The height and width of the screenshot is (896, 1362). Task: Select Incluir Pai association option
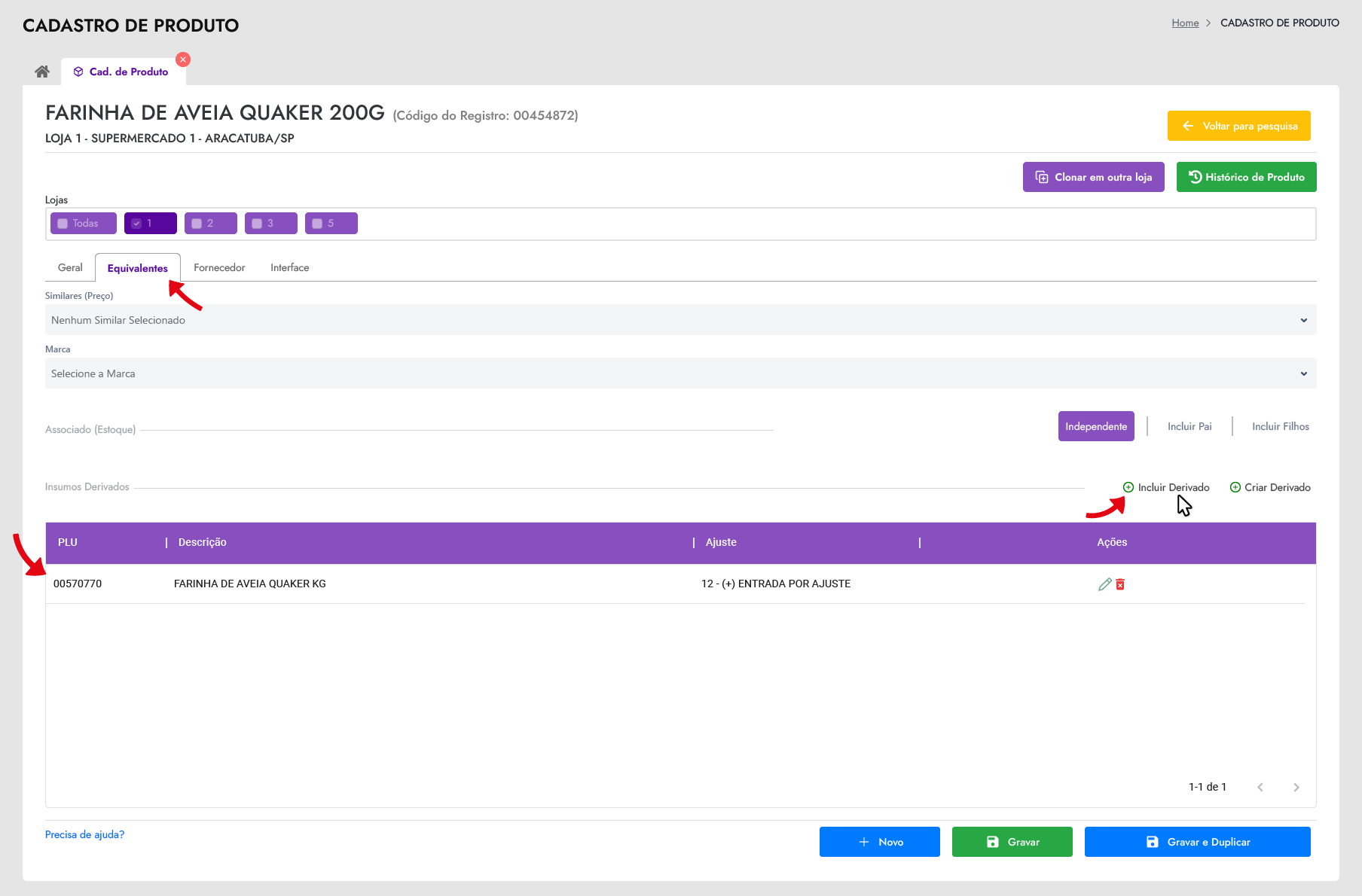[x=1189, y=426]
